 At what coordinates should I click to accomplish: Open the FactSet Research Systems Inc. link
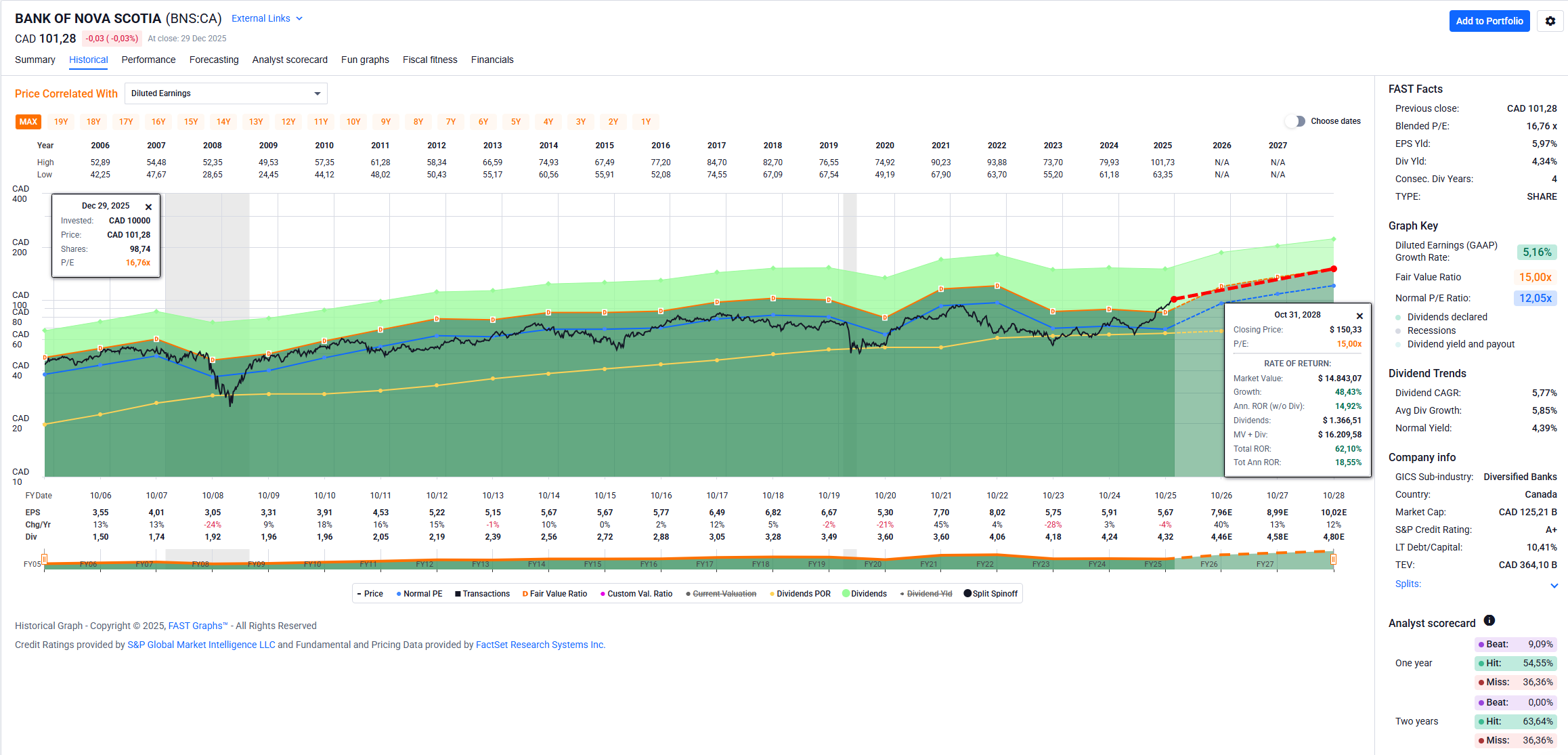[x=540, y=645]
